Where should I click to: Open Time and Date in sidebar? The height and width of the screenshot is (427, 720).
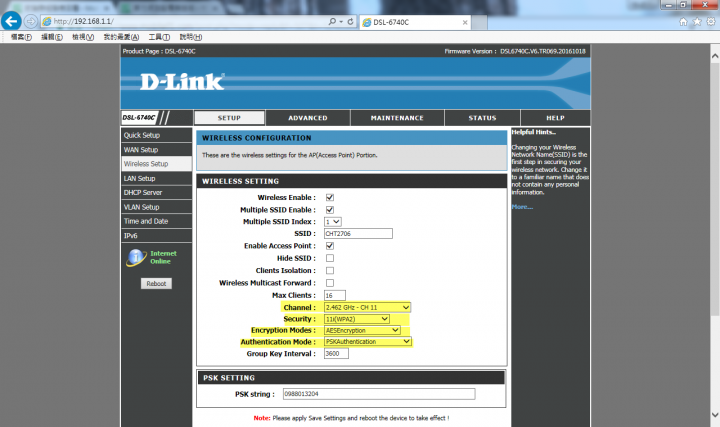(x=157, y=221)
